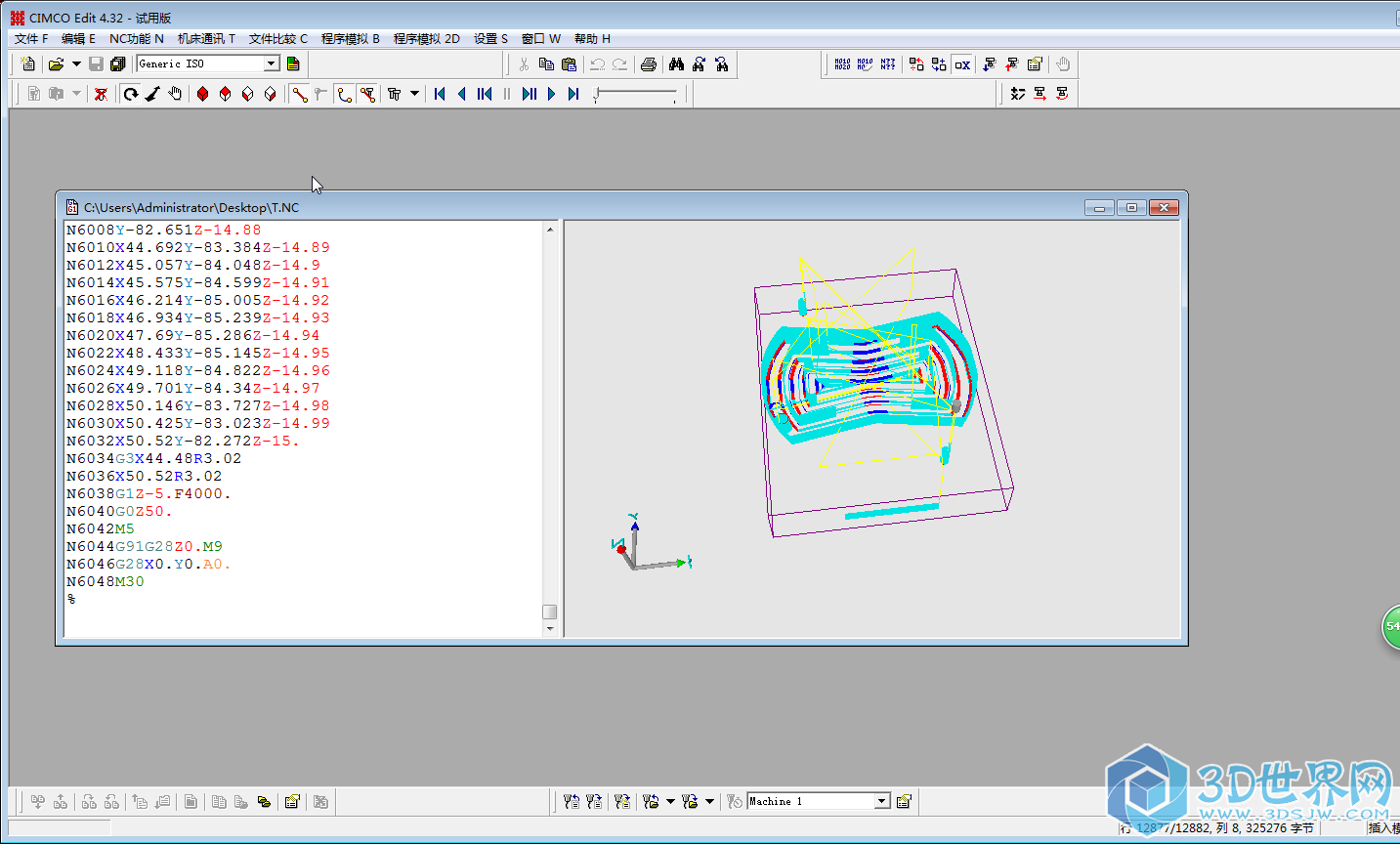This screenshot has height=844, width=1400.
Task: Open the Machine 1 dropdown
Action: (x=882, y=801)
